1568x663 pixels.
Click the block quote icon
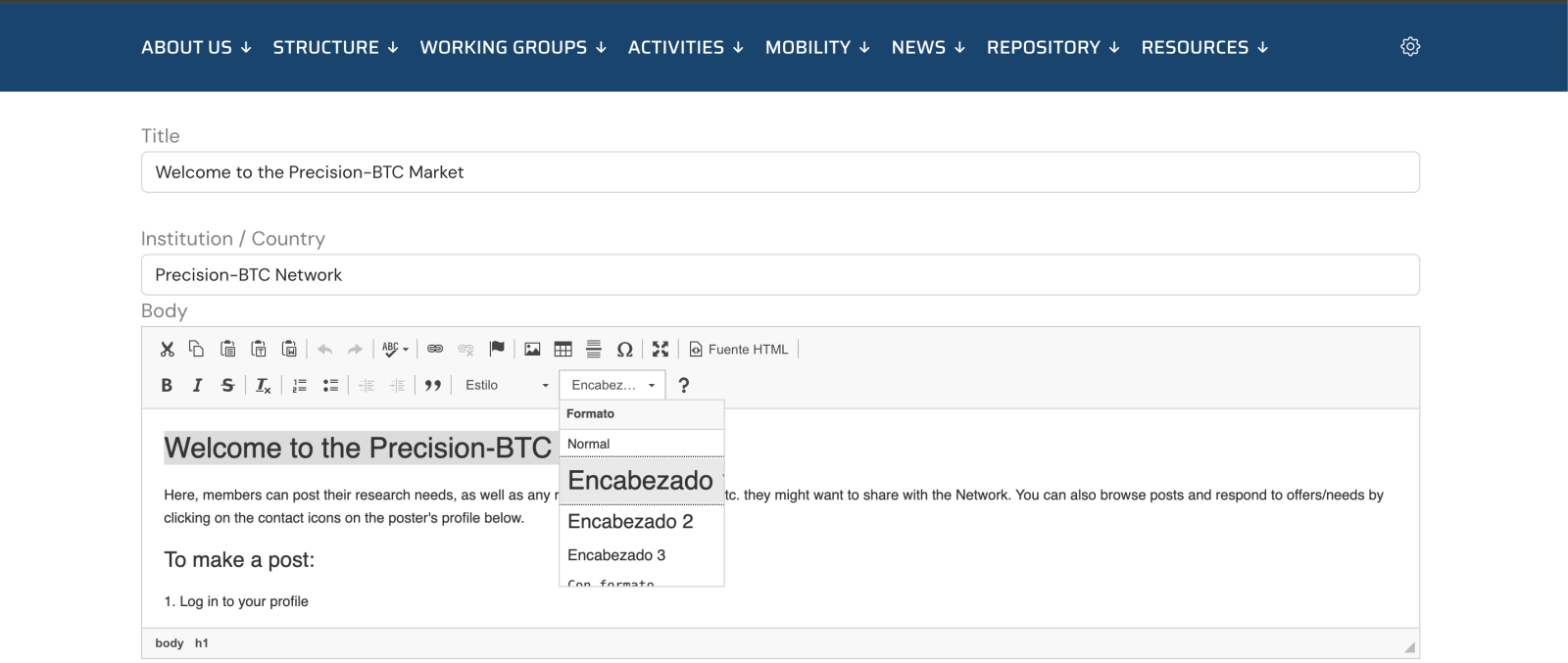tap(432, 386)
